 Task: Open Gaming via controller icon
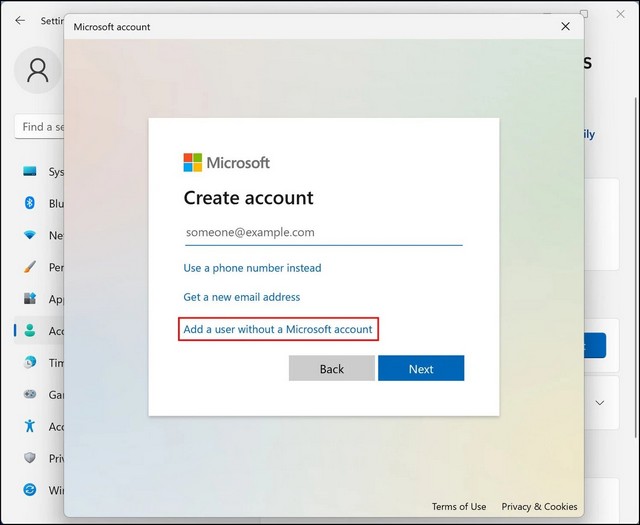pos(30,394)
